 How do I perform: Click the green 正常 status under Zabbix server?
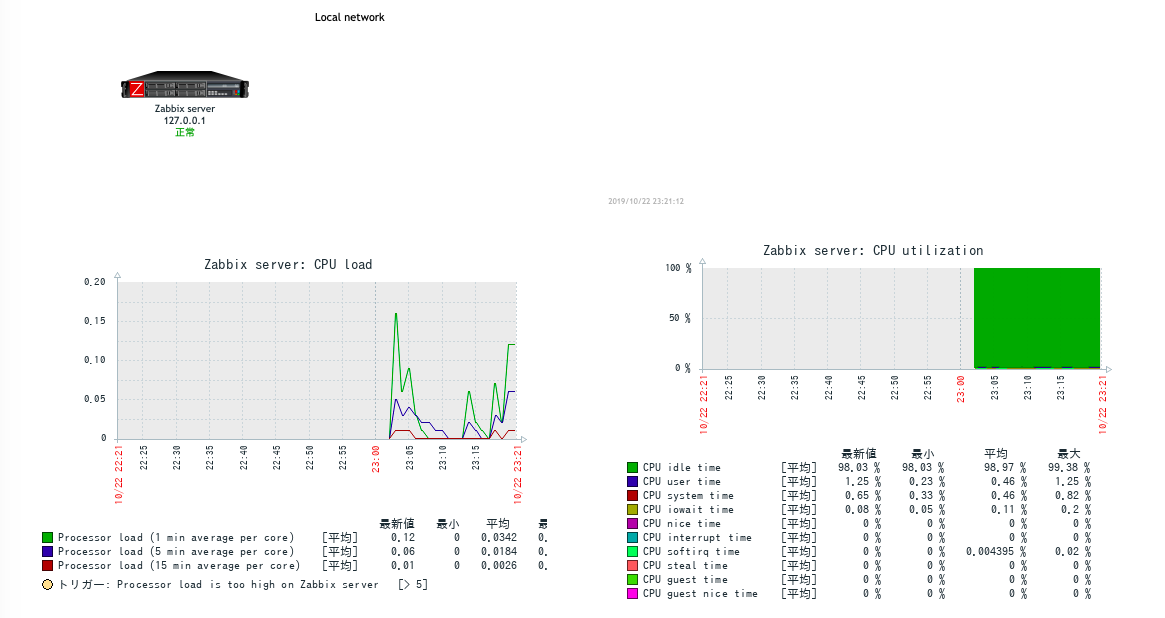click(x=185, y=132)
